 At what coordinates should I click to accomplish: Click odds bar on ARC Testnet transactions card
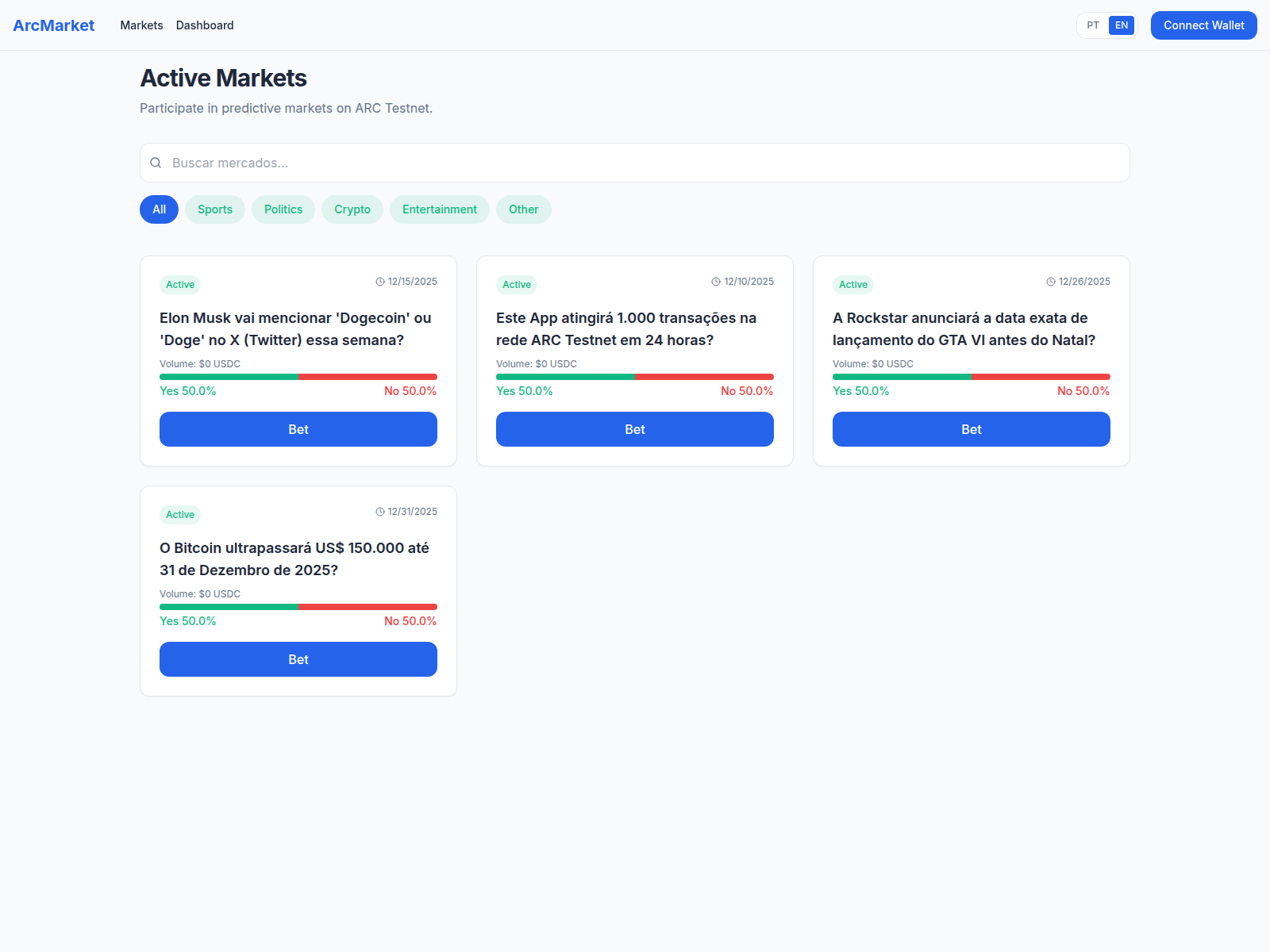tap(635, 377)
